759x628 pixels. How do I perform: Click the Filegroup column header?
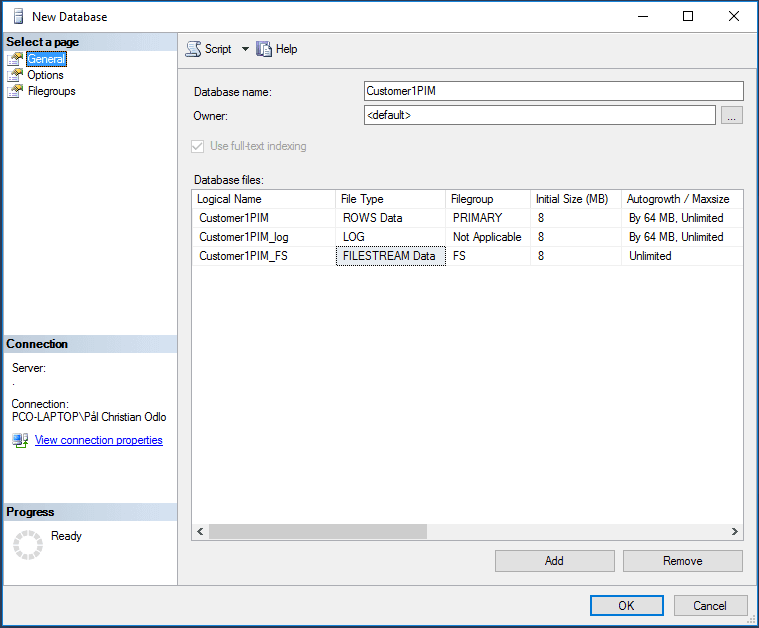488,199
